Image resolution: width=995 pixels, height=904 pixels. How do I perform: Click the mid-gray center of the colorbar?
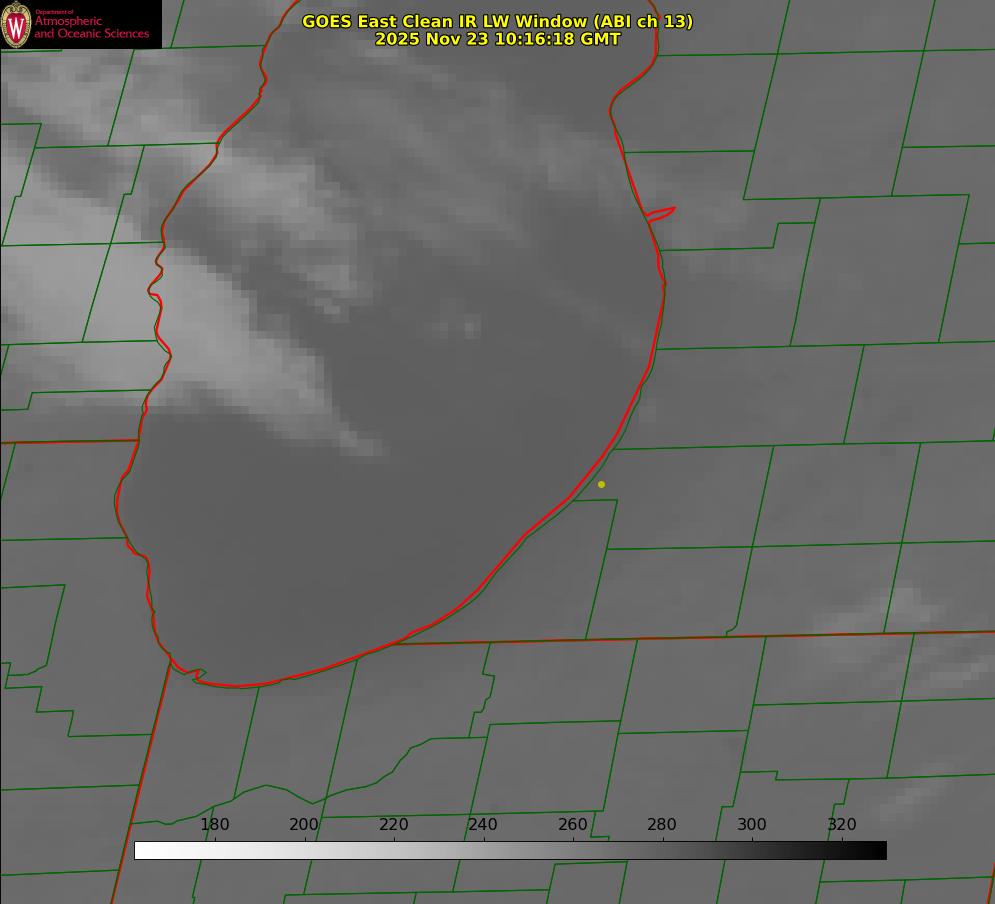point(510,850)
